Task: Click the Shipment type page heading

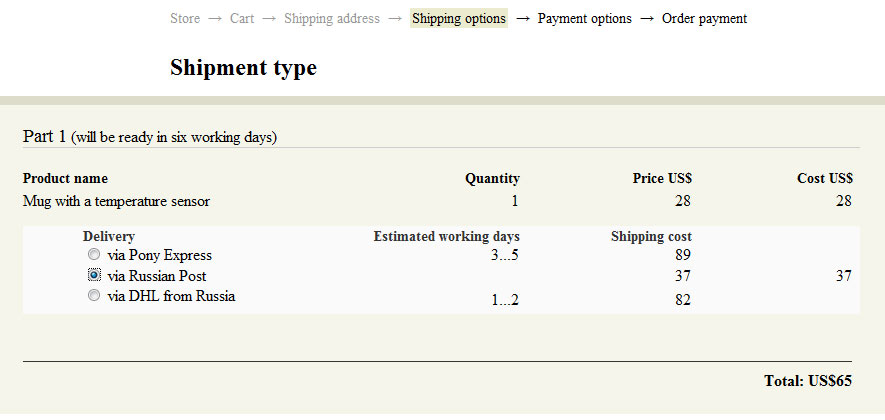Action: (x=243, y=68)
